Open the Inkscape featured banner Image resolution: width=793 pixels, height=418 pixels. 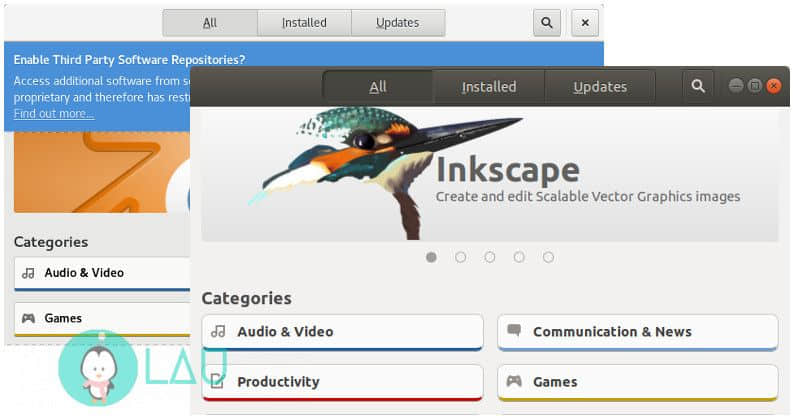tap(490, 174)
